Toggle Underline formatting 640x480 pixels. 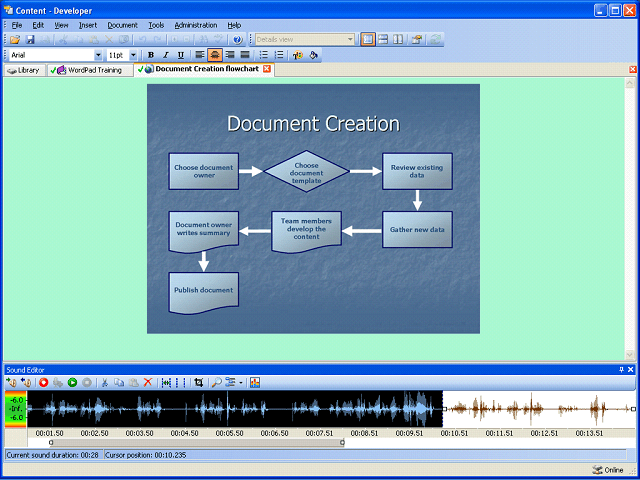click(x=181, y=55)
